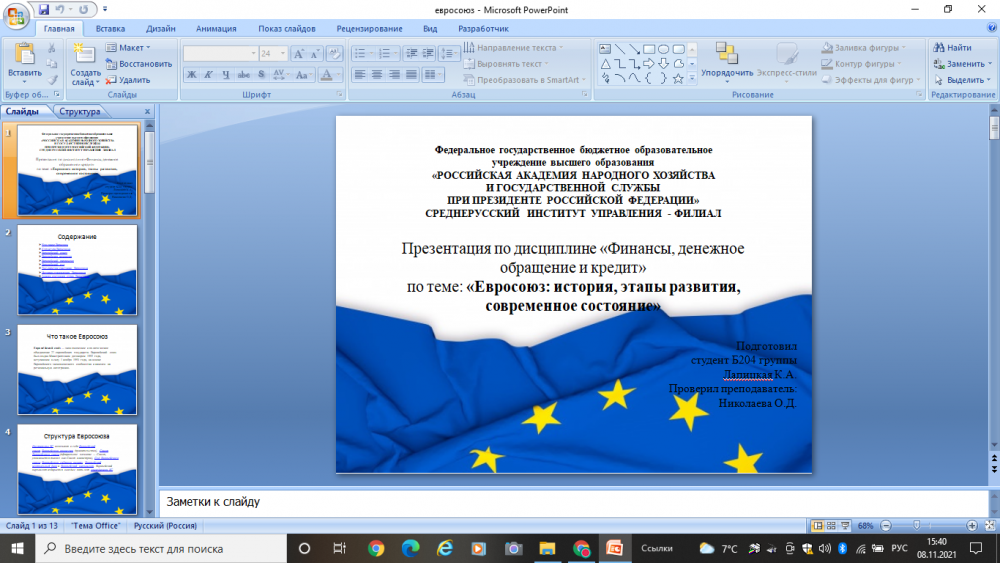
Task: Click the Paste (Вставить) clipboard icon
Action: [x=24, y=56]
